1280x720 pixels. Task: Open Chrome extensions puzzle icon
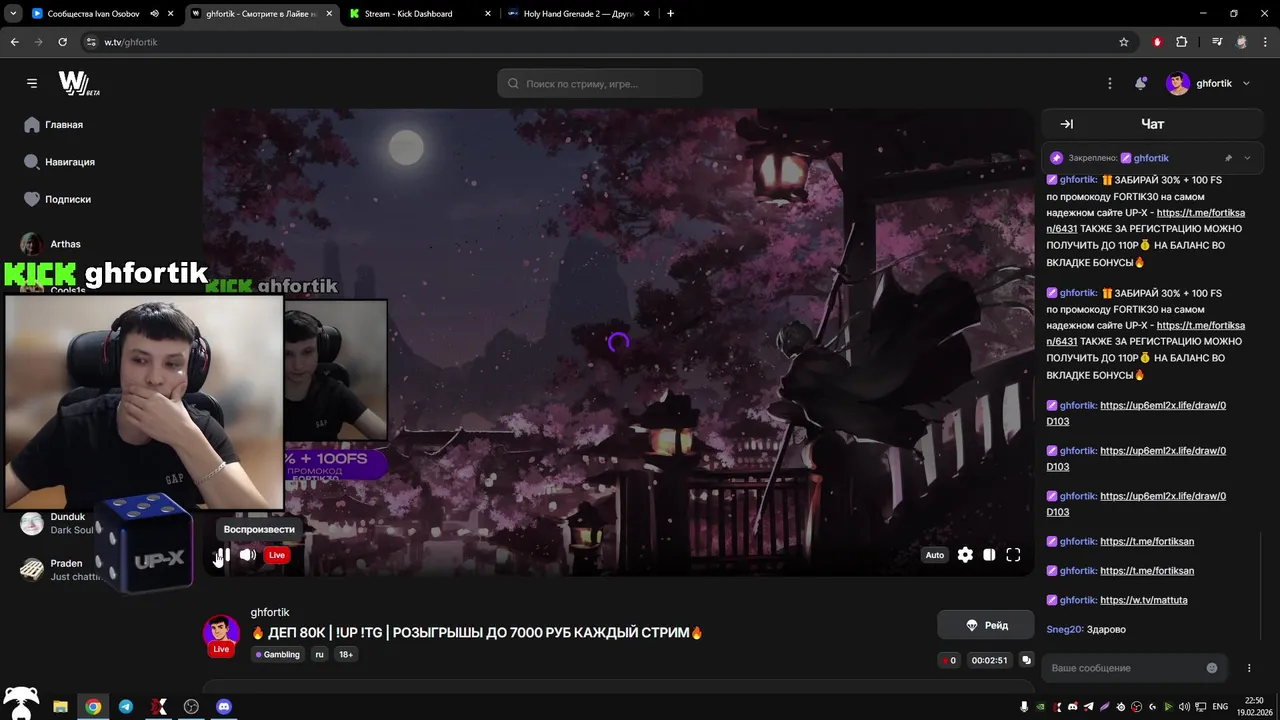[x=1182, y=42]
